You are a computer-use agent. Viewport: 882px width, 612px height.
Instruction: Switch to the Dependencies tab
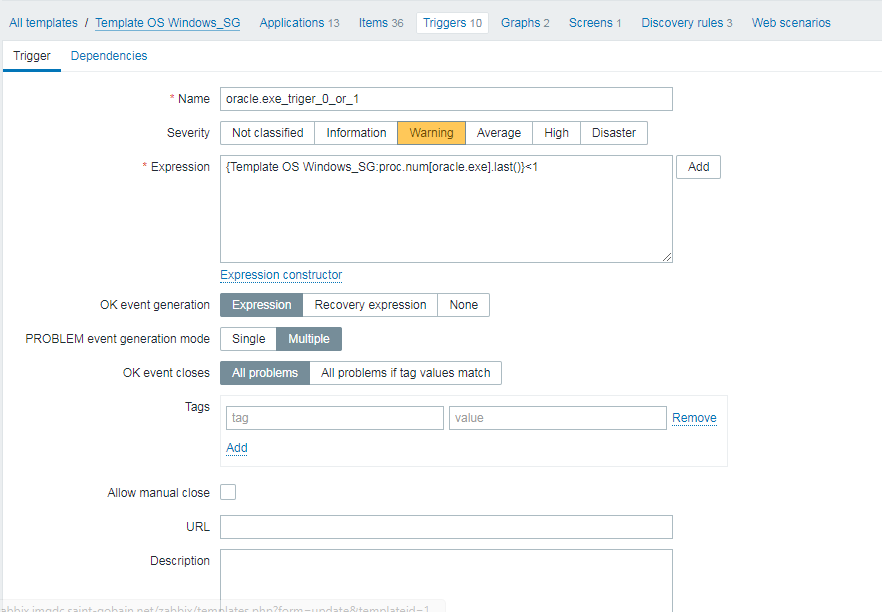coord(109,56)
